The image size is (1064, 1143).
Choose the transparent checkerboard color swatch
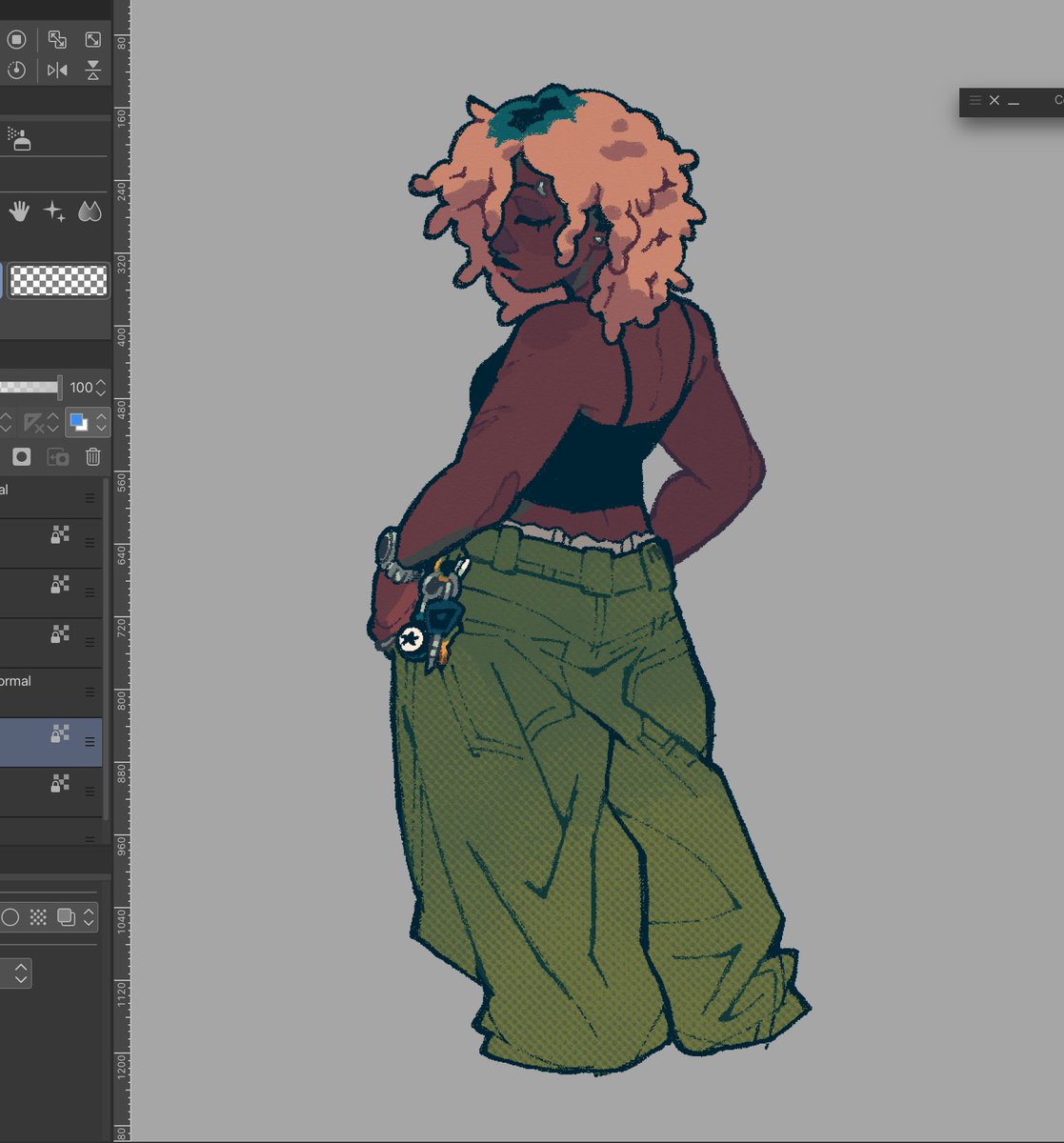pyautogui.click(x=59, y=281)
